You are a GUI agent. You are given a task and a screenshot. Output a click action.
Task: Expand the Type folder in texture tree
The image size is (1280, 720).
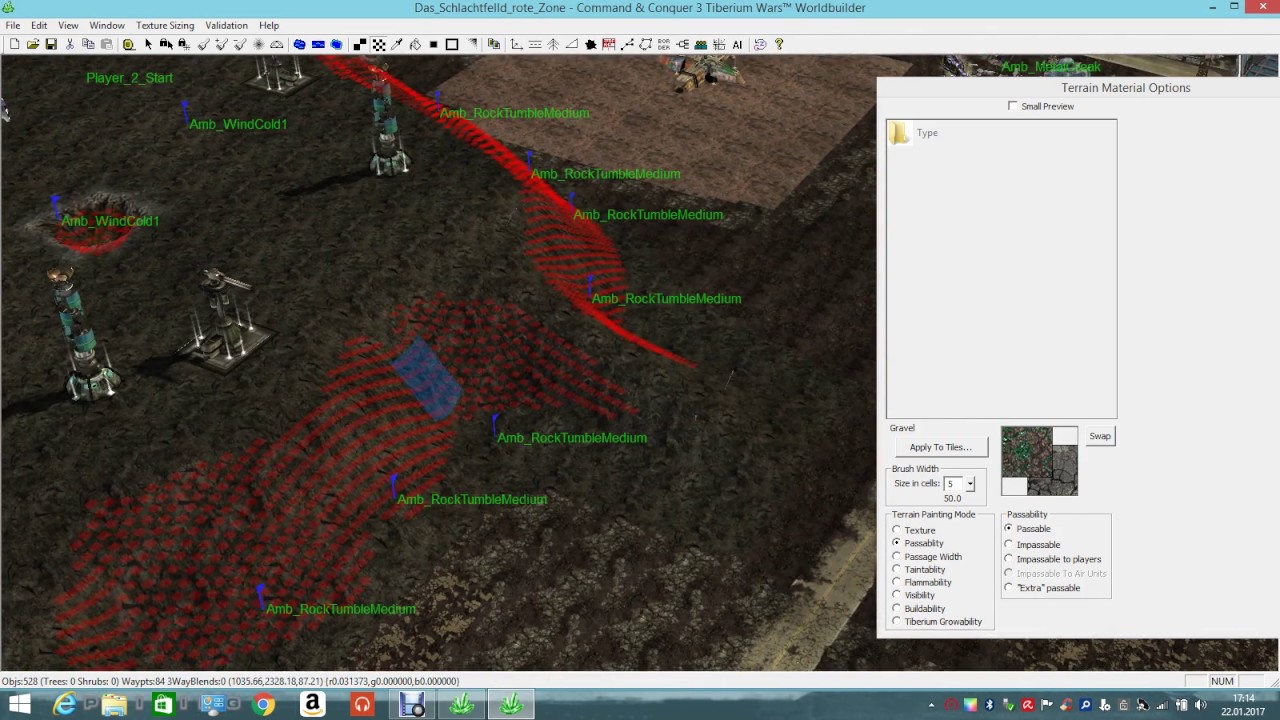[x=899, y=133]
